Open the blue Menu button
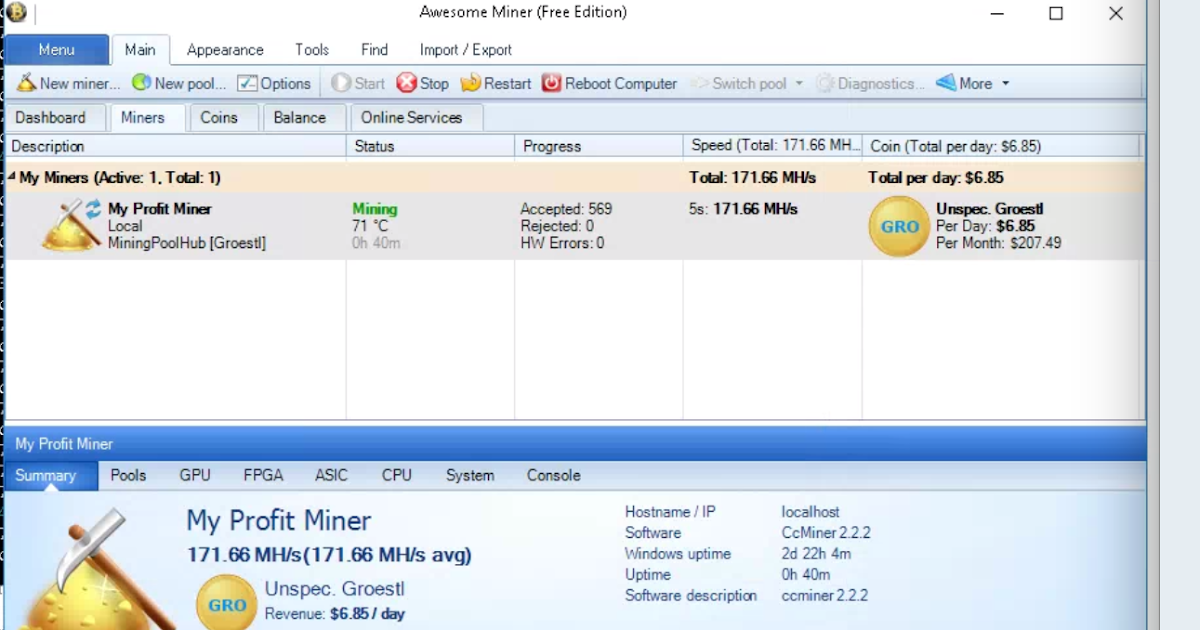1200x630 pixels. 57,50
